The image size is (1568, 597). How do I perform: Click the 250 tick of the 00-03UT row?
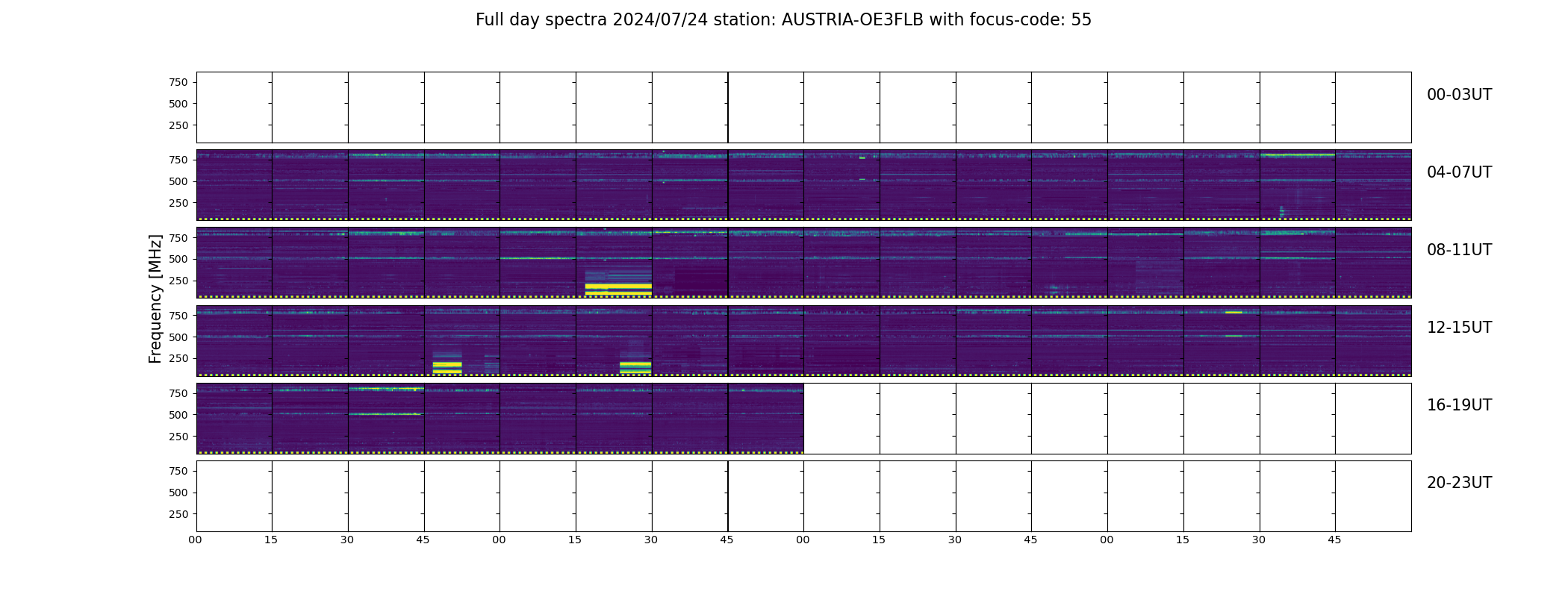coord(178,126)
